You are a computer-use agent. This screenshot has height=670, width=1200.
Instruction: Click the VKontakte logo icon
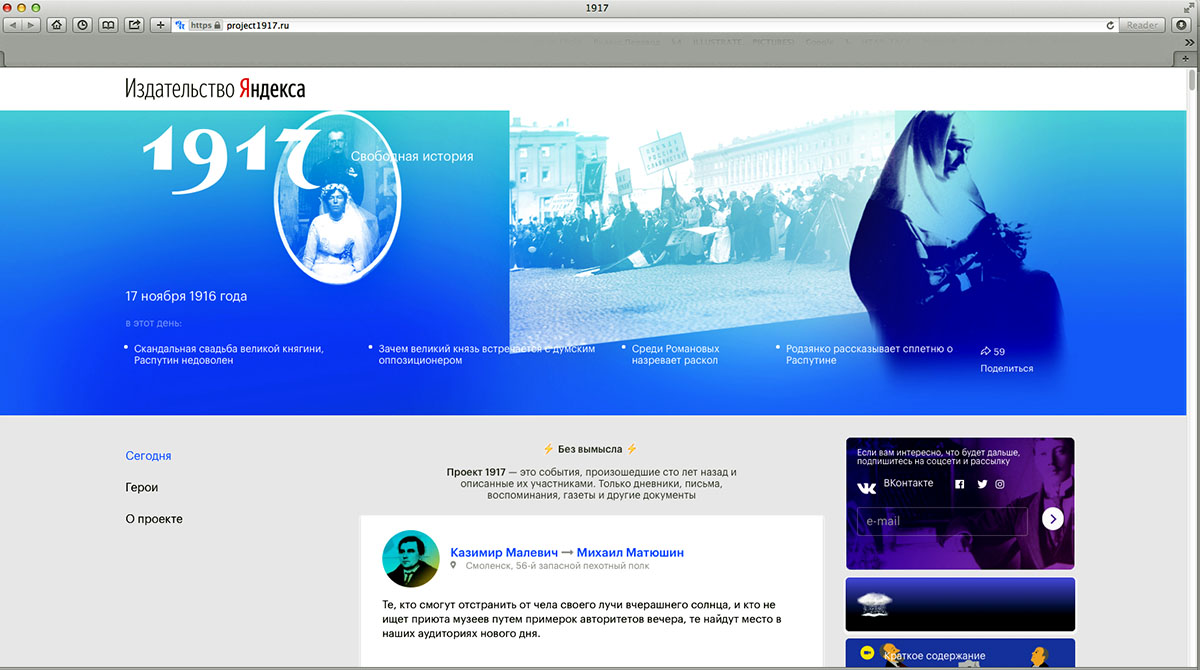[866, 487]
